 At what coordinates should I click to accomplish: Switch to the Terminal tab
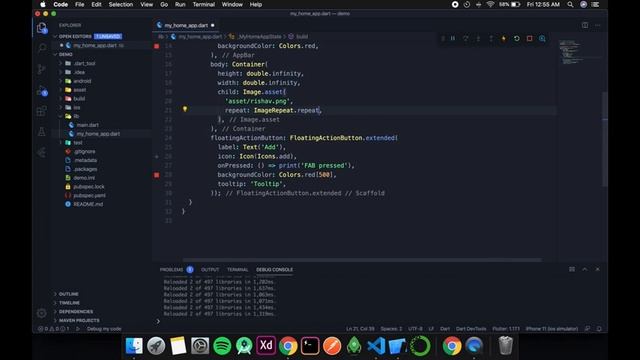point(238,269)
